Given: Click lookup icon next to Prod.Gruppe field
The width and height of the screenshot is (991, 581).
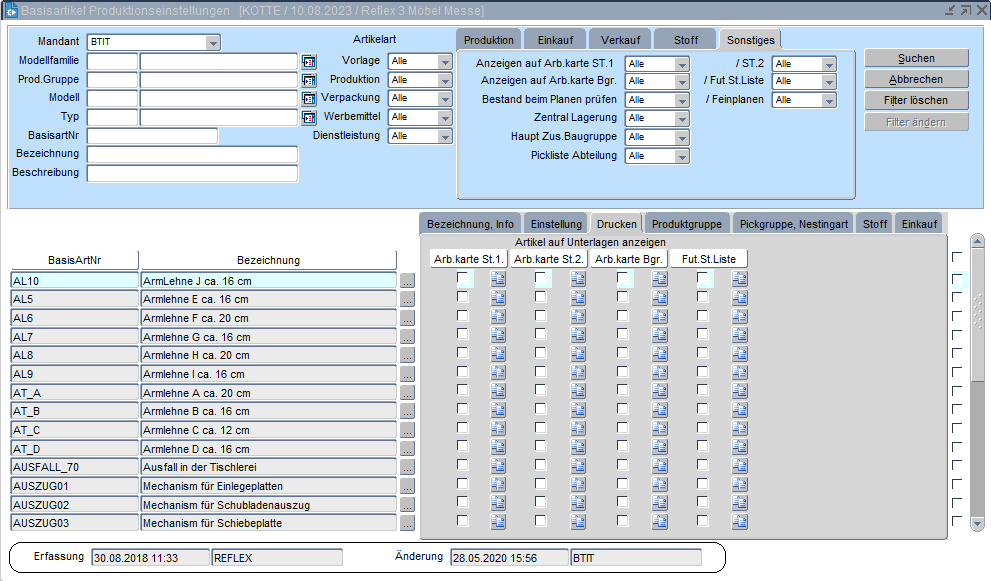Looking at the screenshot, I should 309,80.
